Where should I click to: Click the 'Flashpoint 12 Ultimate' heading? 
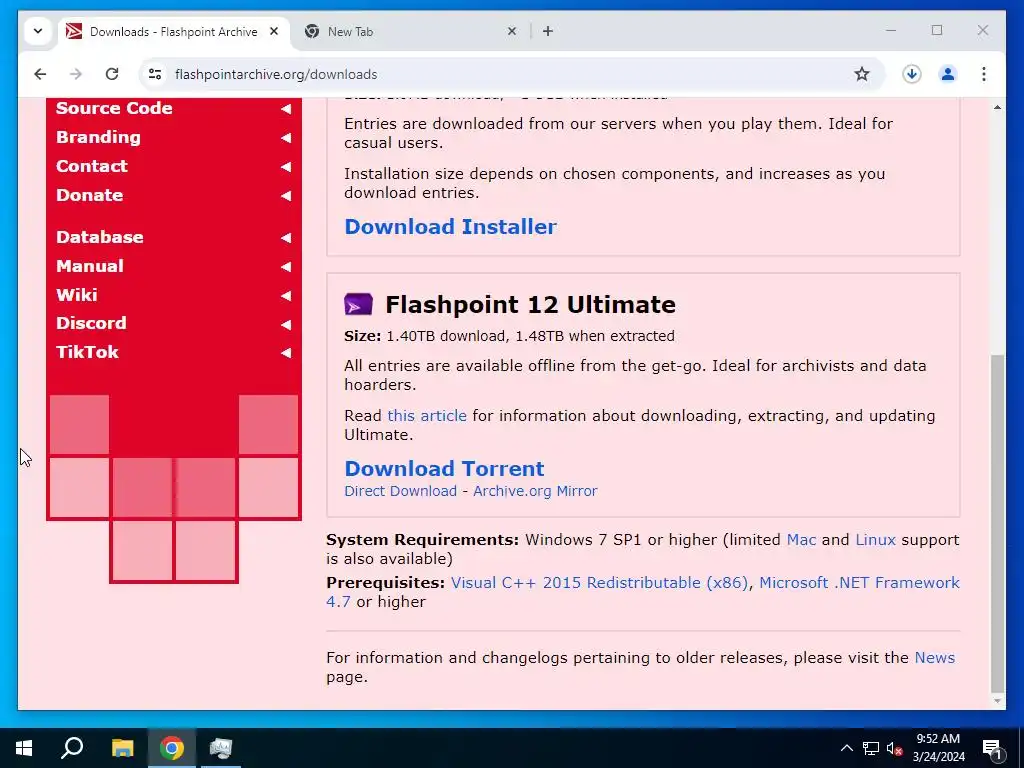(530, 305)
